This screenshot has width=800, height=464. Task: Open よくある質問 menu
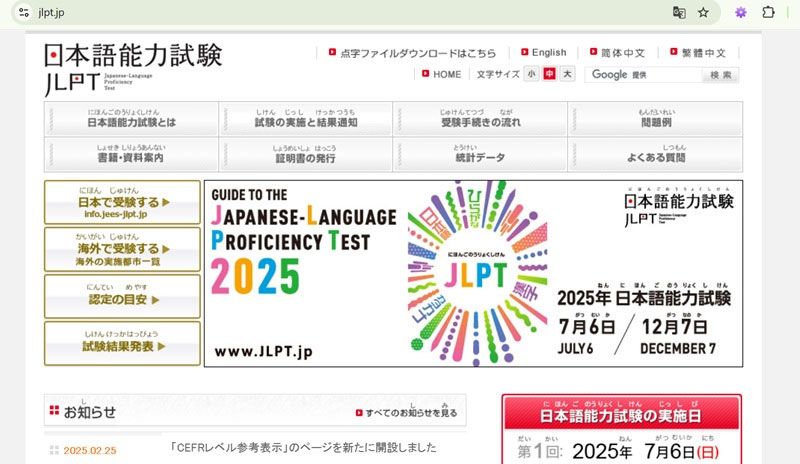coord(656,154)
